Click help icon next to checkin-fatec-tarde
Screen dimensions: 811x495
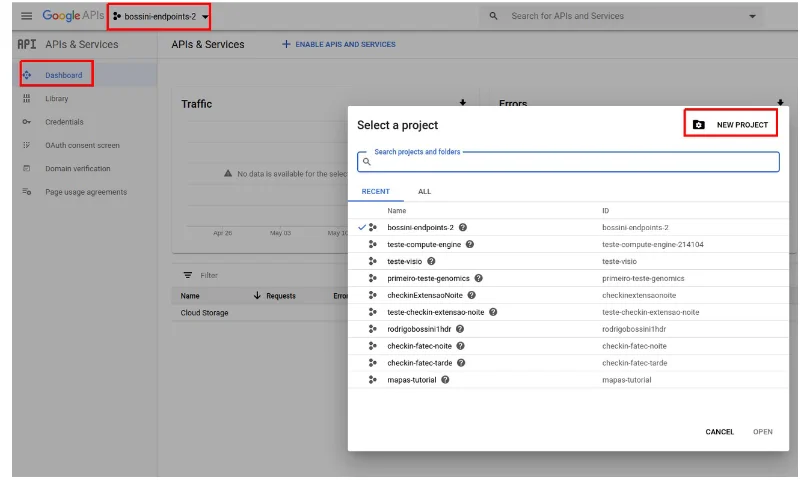click(x=461, y=363)
